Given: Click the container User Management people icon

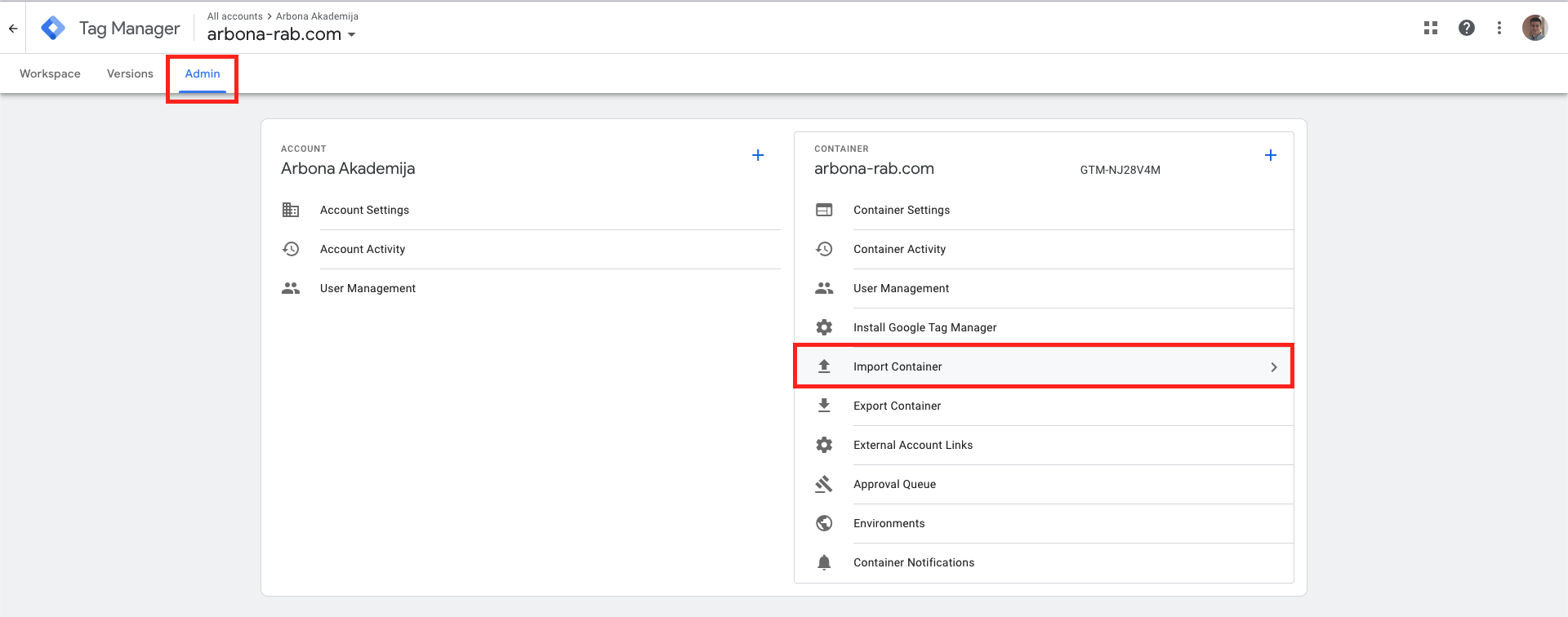Looking at the screenshot, I should pos(824,288).
